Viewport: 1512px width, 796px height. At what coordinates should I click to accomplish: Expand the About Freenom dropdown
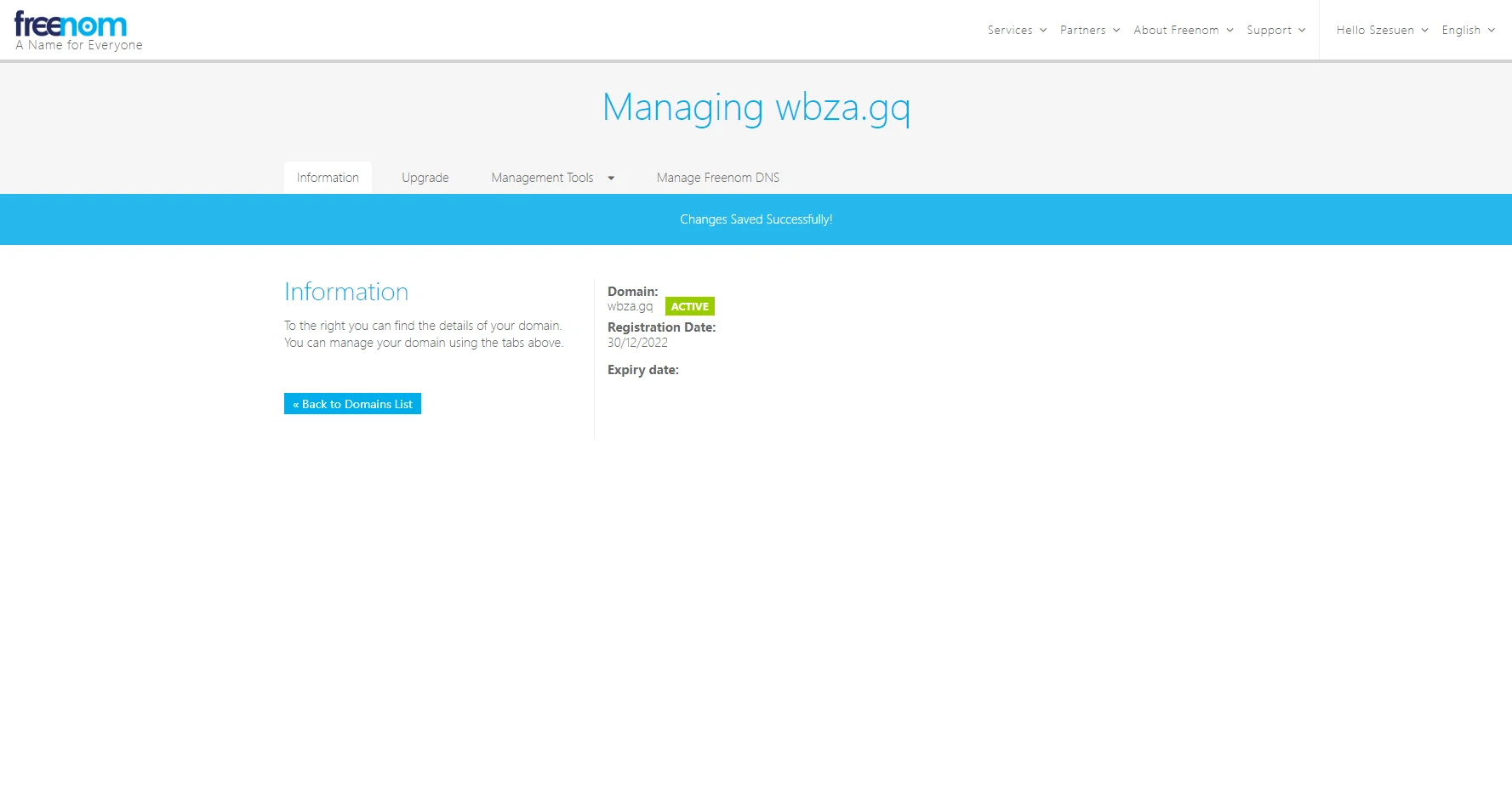[1176, 30]
